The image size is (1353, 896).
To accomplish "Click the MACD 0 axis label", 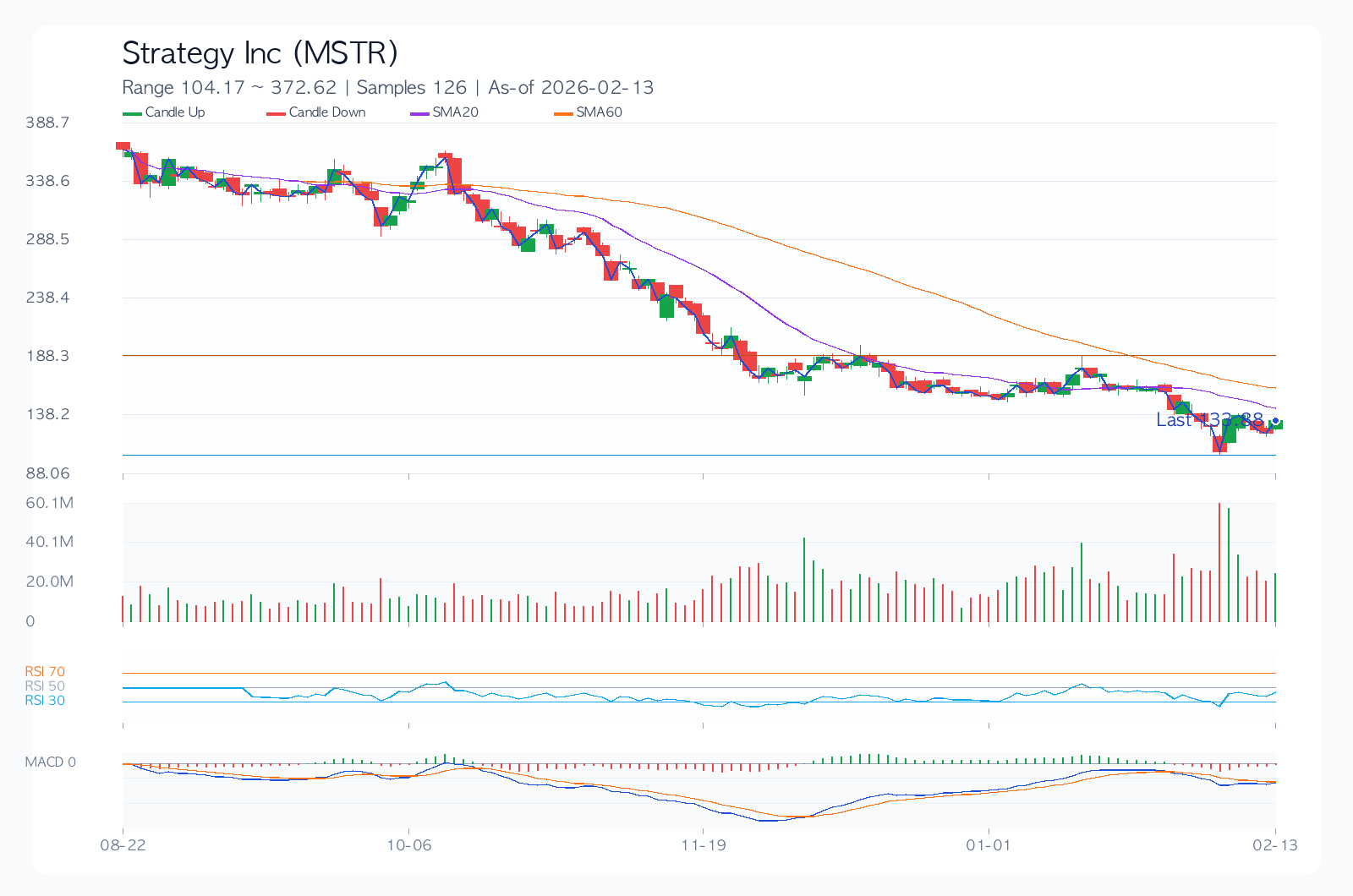I will (x=50, y=762).
